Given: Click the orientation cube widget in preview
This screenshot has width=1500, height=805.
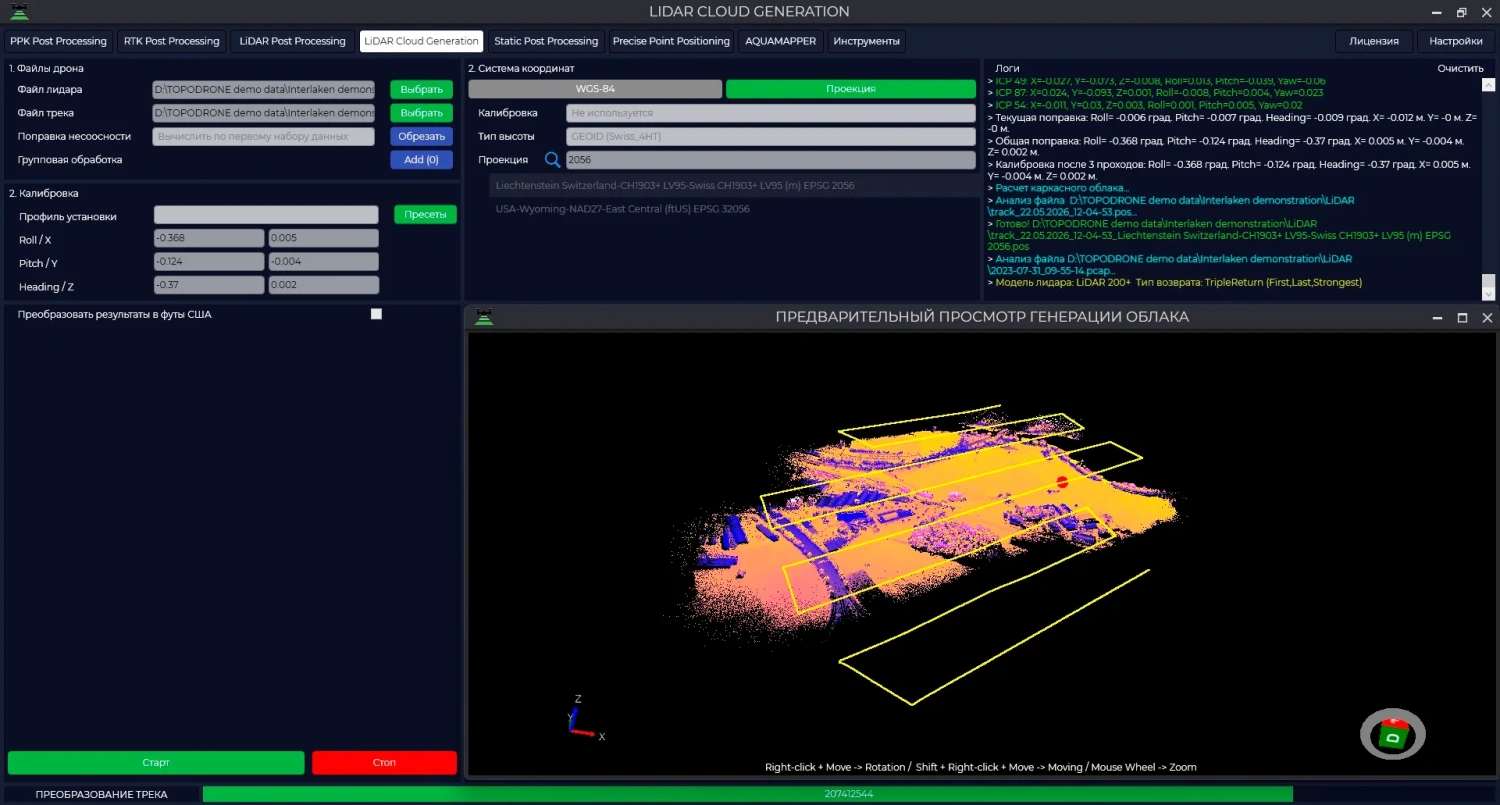Looking at the screenshot, I should 1392,735.
